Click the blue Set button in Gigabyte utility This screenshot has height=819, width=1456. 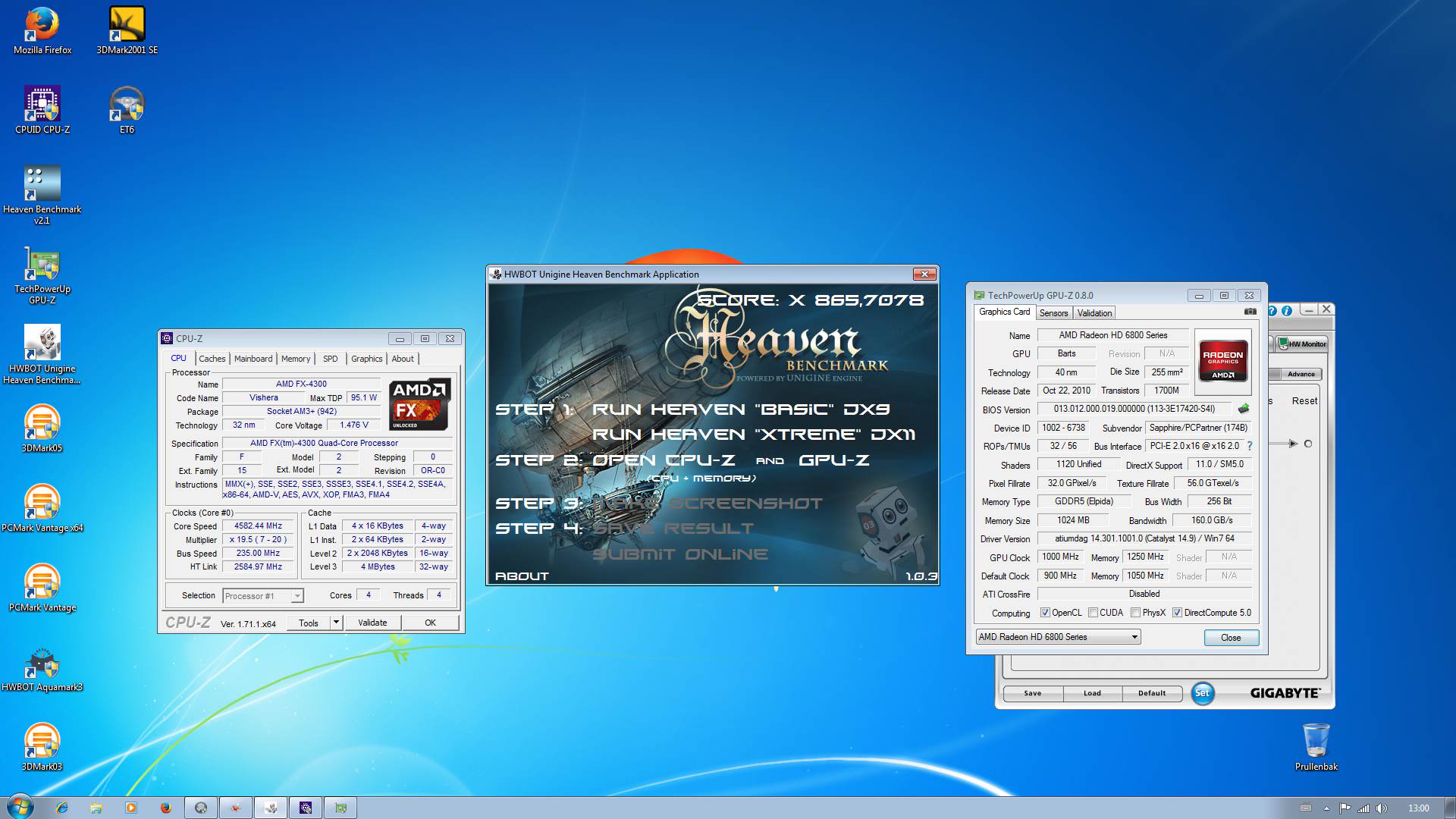click(x=1202, y=693)
